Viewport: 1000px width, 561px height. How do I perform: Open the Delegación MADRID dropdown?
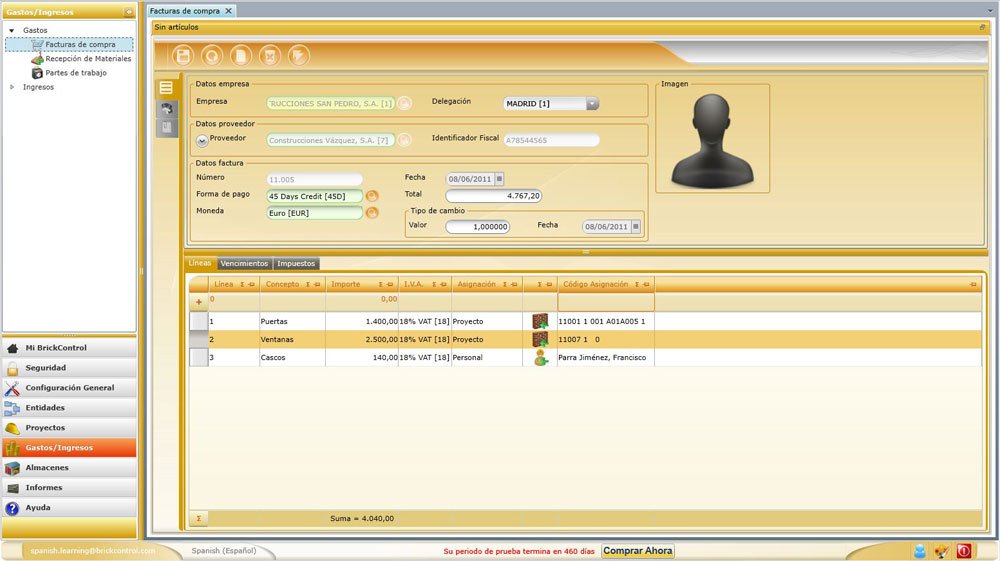tap(592, 103)
